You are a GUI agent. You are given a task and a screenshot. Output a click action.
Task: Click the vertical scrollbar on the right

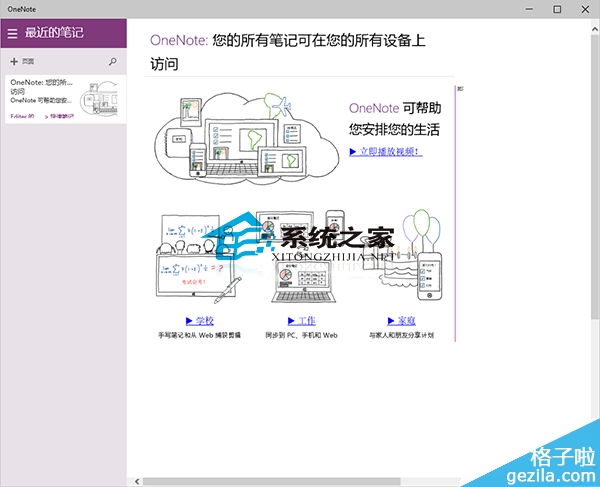pos(594,200)
